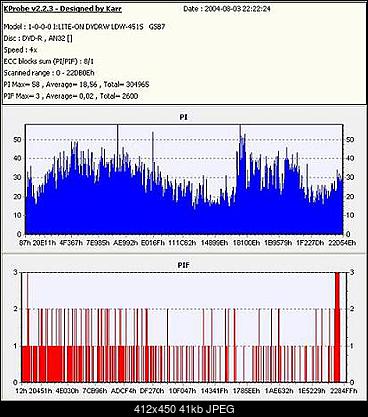Image resolution: width=368 pixels, height=417 pixels.
Task: Click the 'DF270h' axis label
Action: tap(152, 391)
